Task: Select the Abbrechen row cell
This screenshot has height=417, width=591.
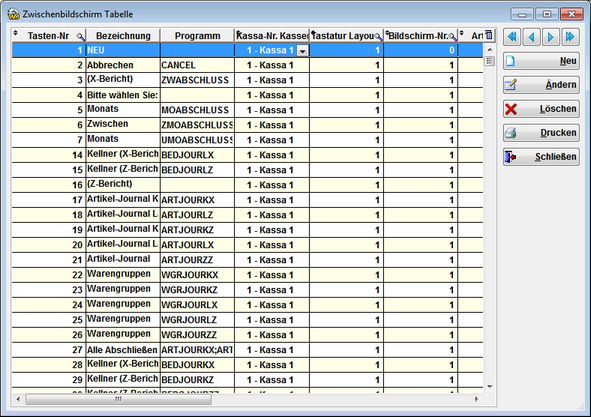Action: (x=123, y=65)
